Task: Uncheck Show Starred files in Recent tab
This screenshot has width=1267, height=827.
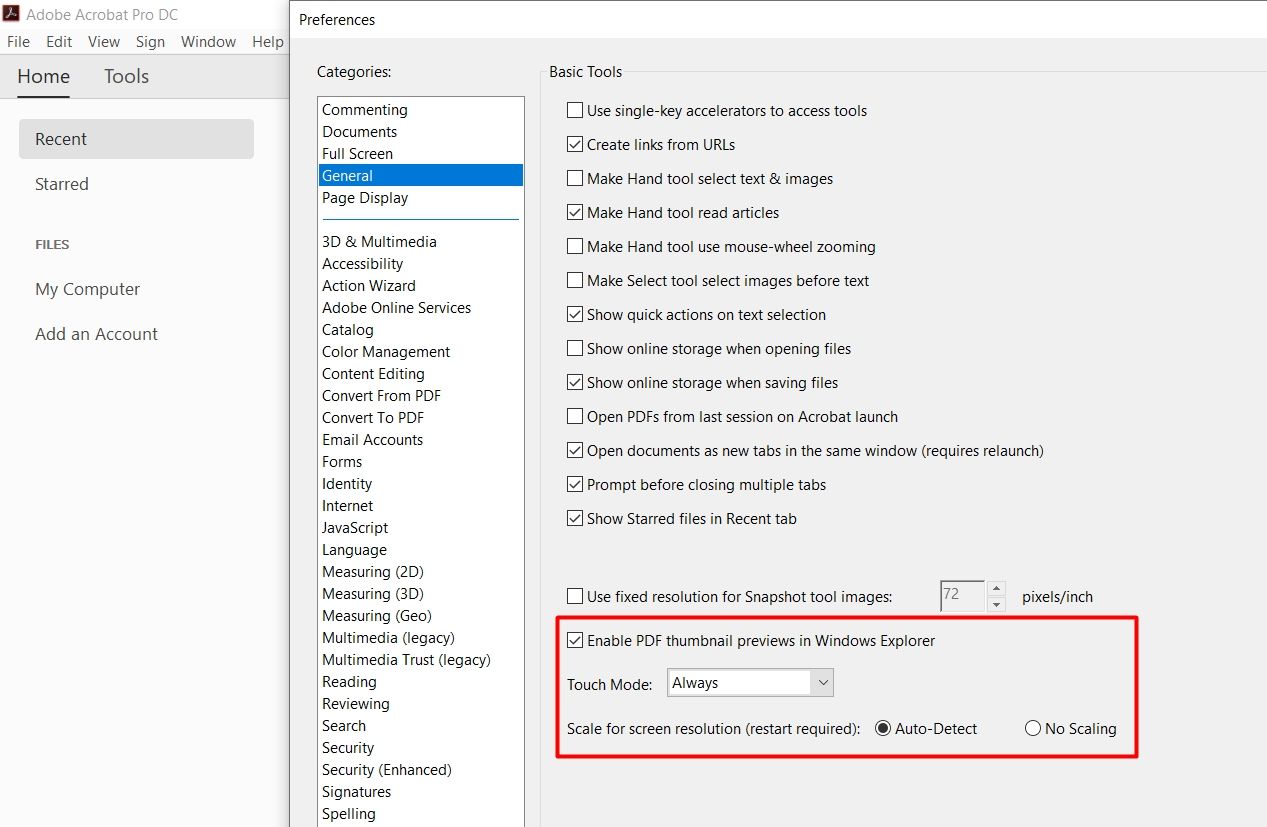Action: tap(575, 519)
